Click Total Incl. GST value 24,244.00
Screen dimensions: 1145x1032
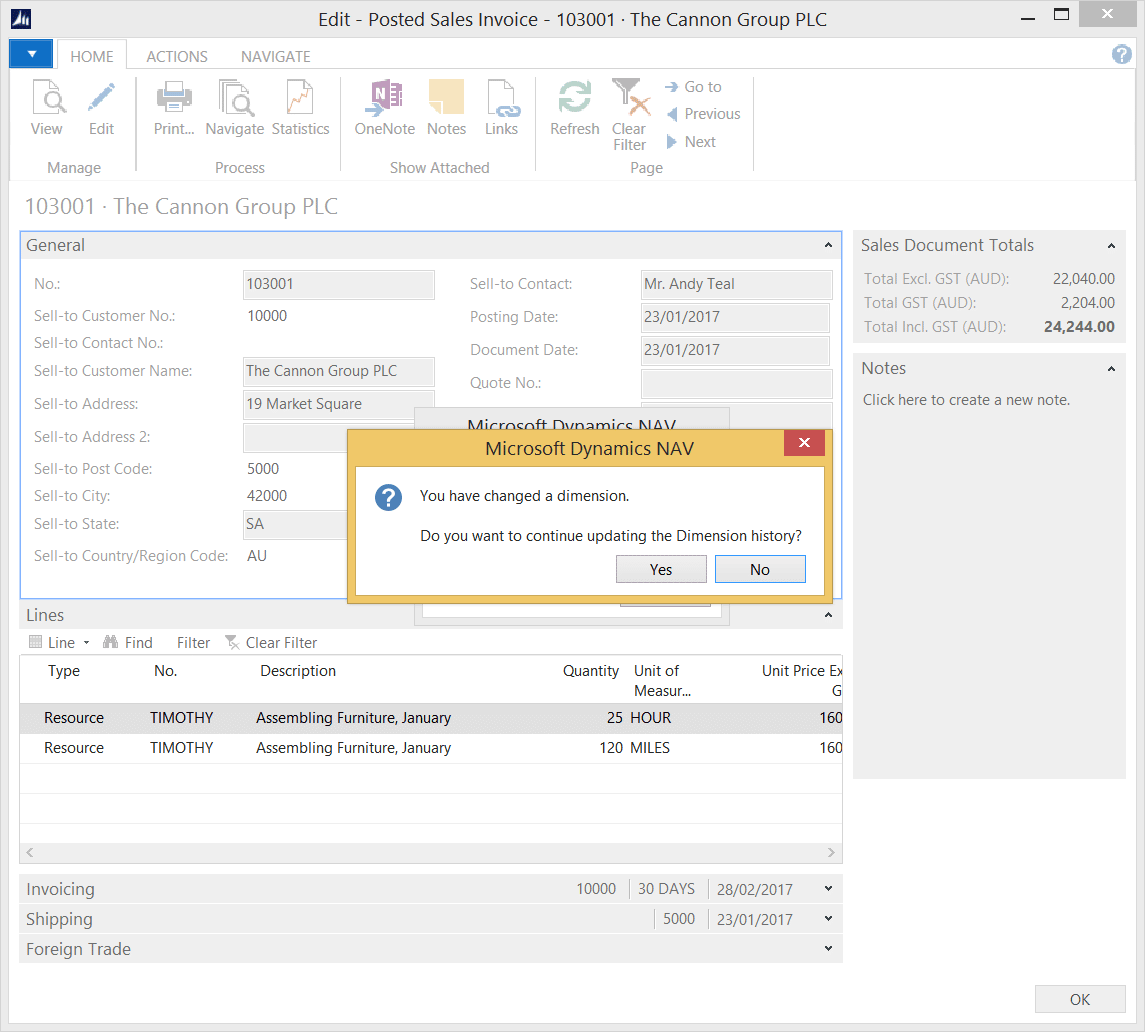click(1079, 326)
